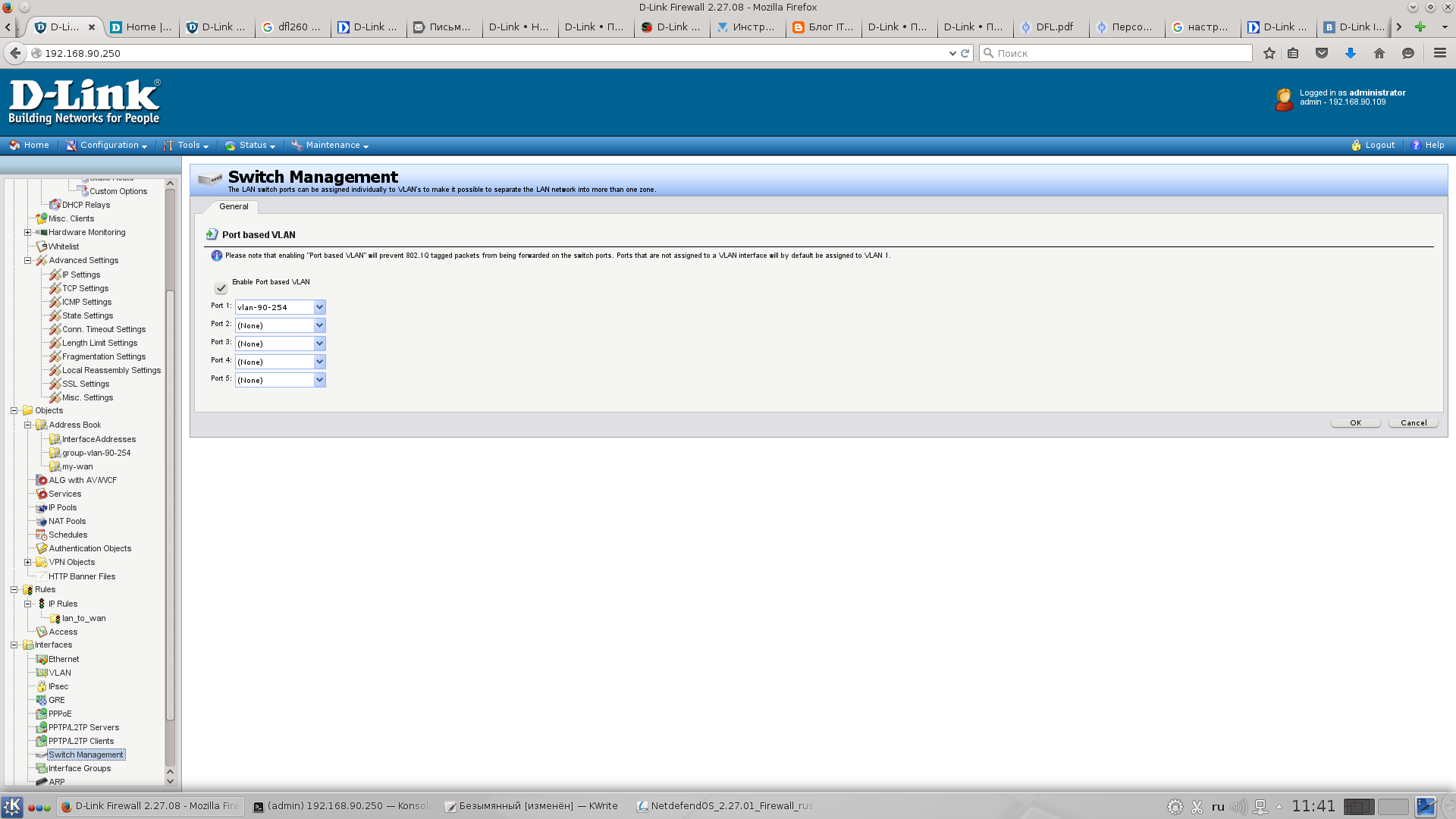The height and width of the screenshot is (819, 1456).
Task: Click the KDE application launcher icon
Action: 11,806
